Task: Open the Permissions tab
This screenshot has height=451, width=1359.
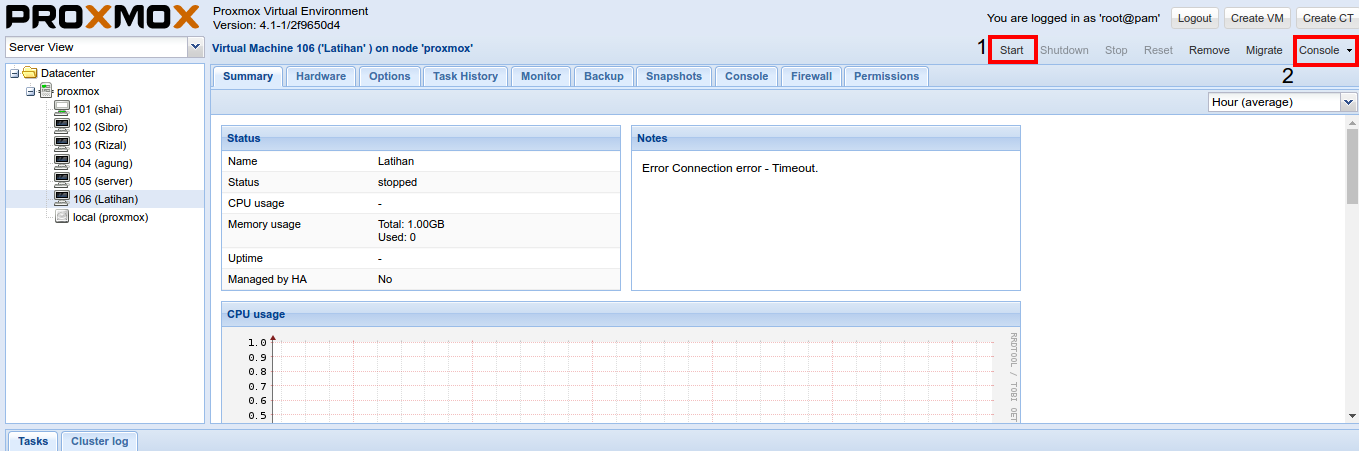Action: tap(886, 76)
